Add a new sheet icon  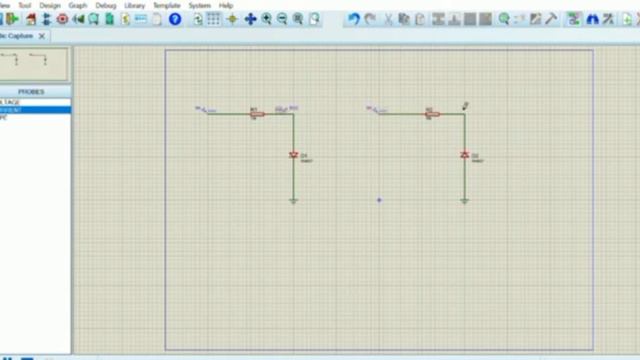tap(627, 19)
